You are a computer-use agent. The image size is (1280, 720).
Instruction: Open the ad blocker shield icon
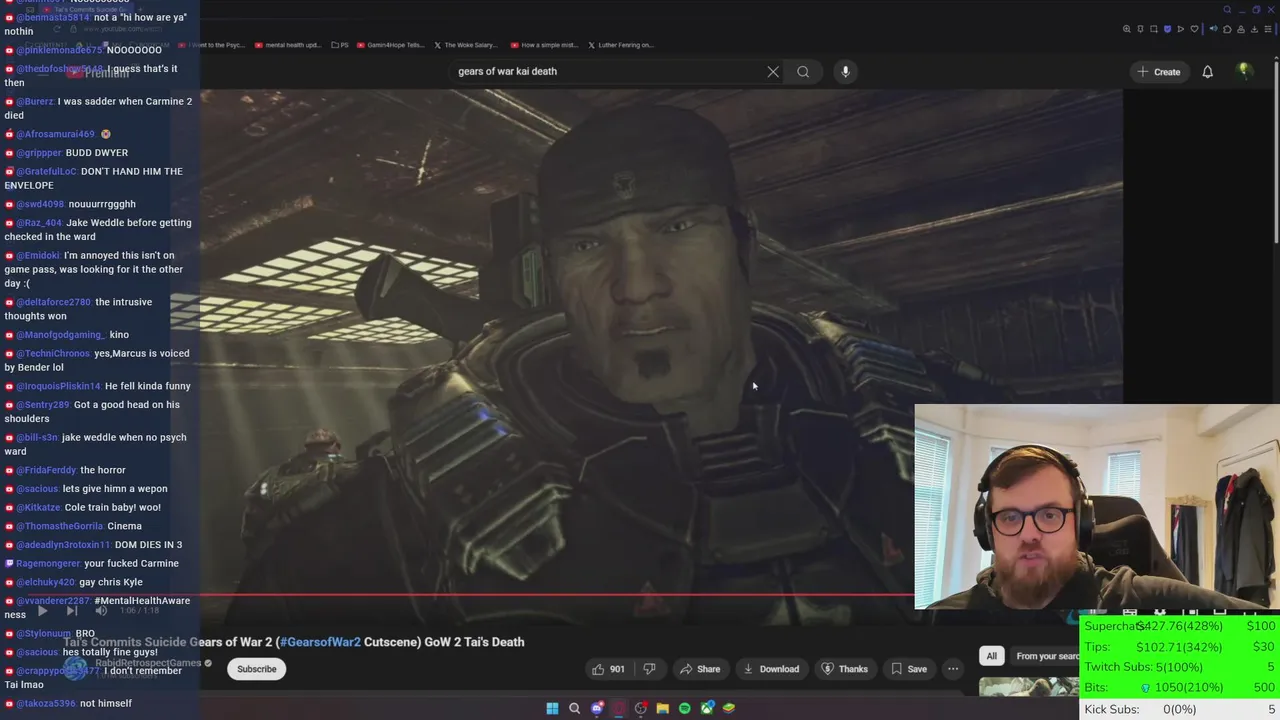pos(1167,29)
